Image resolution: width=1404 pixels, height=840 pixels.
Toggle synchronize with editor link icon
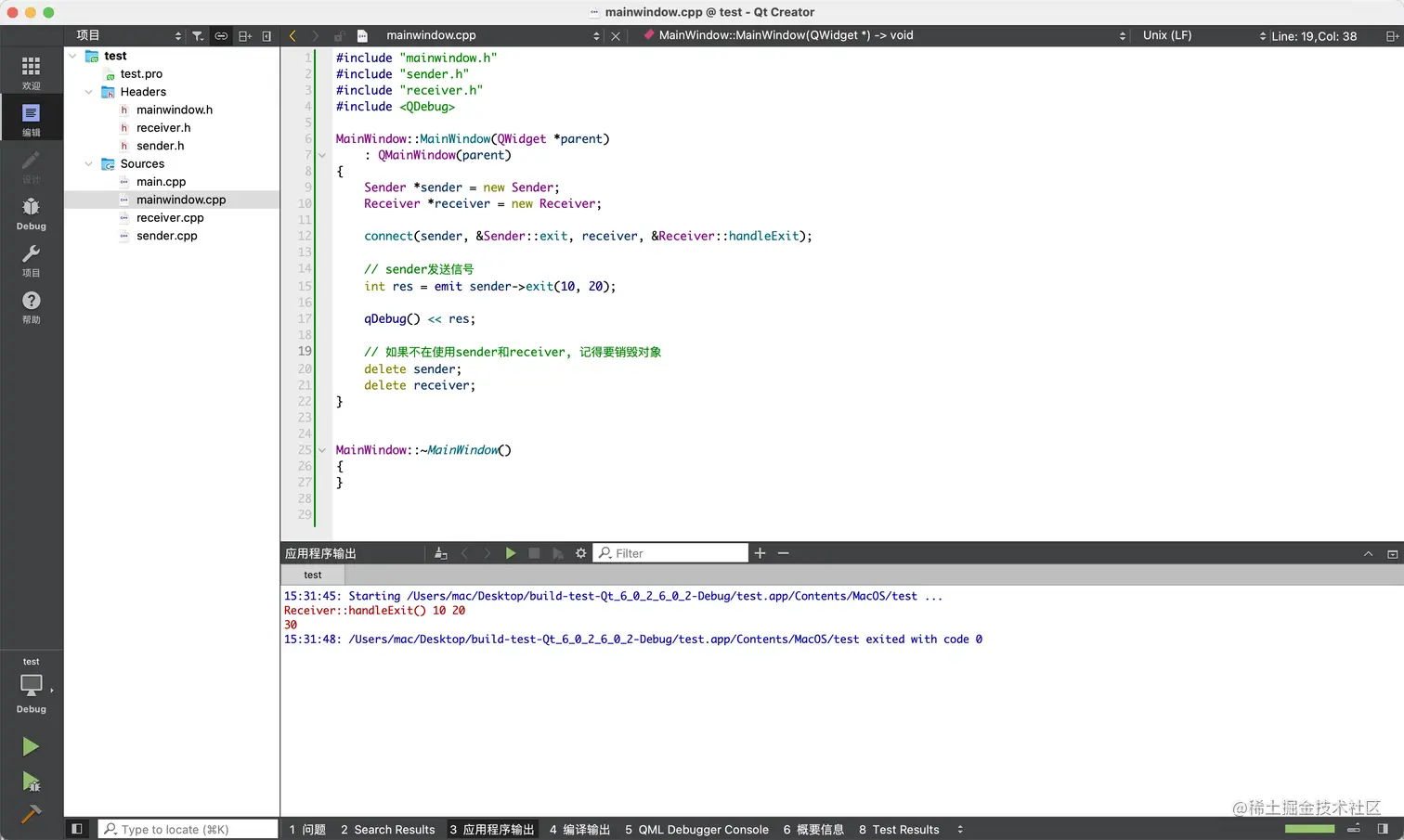click(x=221, y=36)
